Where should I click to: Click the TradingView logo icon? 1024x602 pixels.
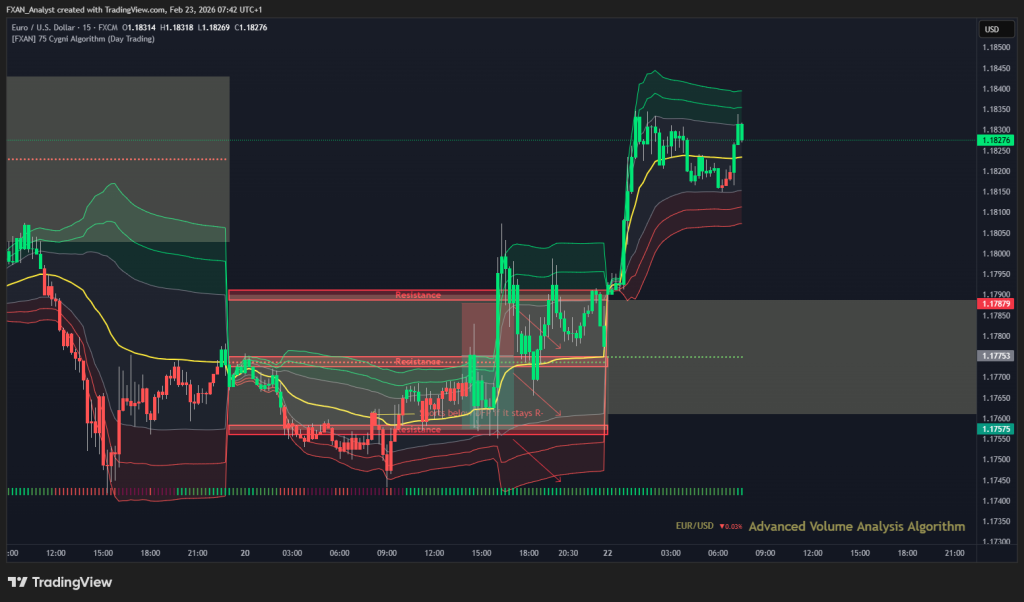[x=17, y=582]
